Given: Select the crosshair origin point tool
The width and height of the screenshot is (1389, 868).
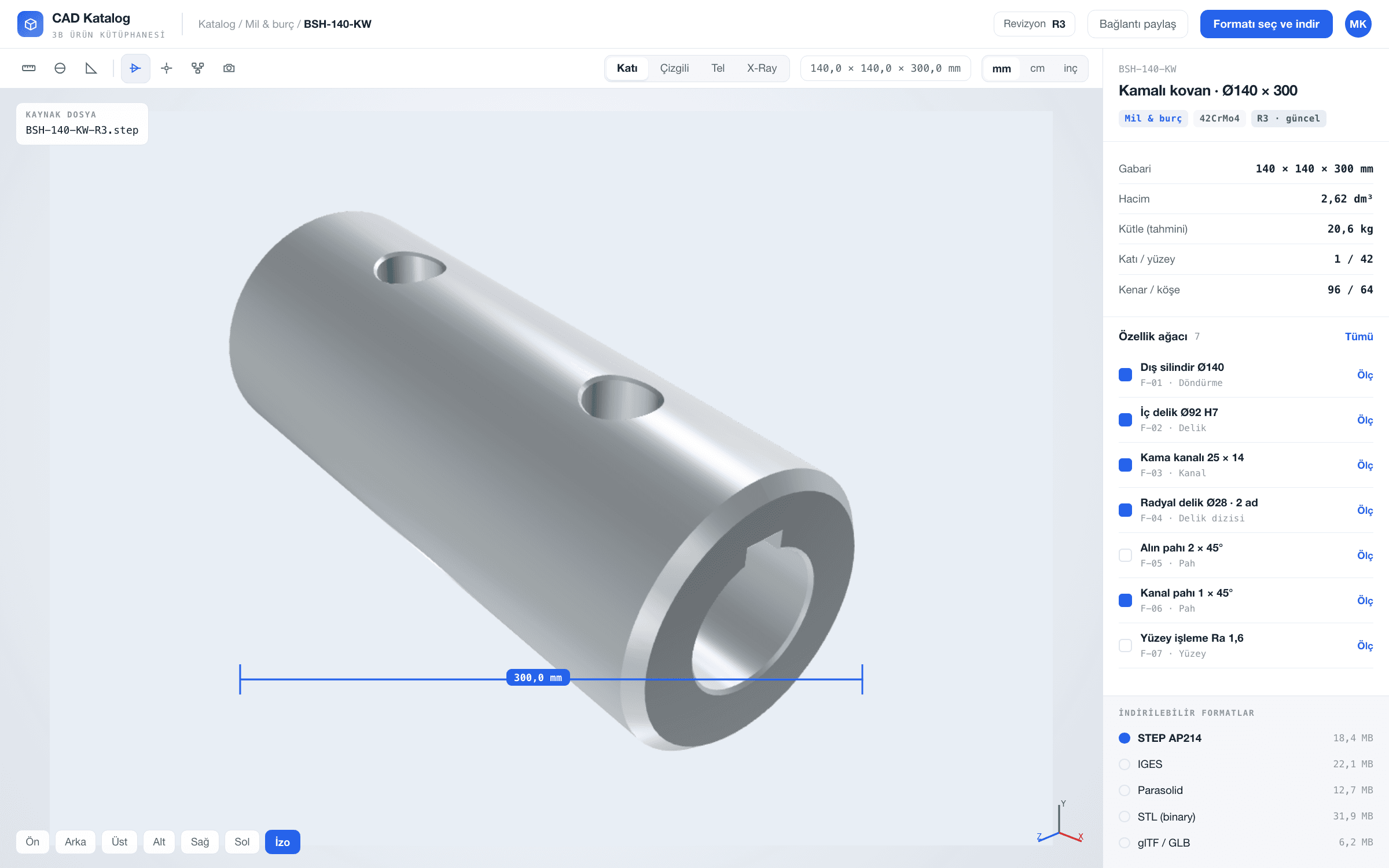Looking at the screenshot, I should click(167, 68).
